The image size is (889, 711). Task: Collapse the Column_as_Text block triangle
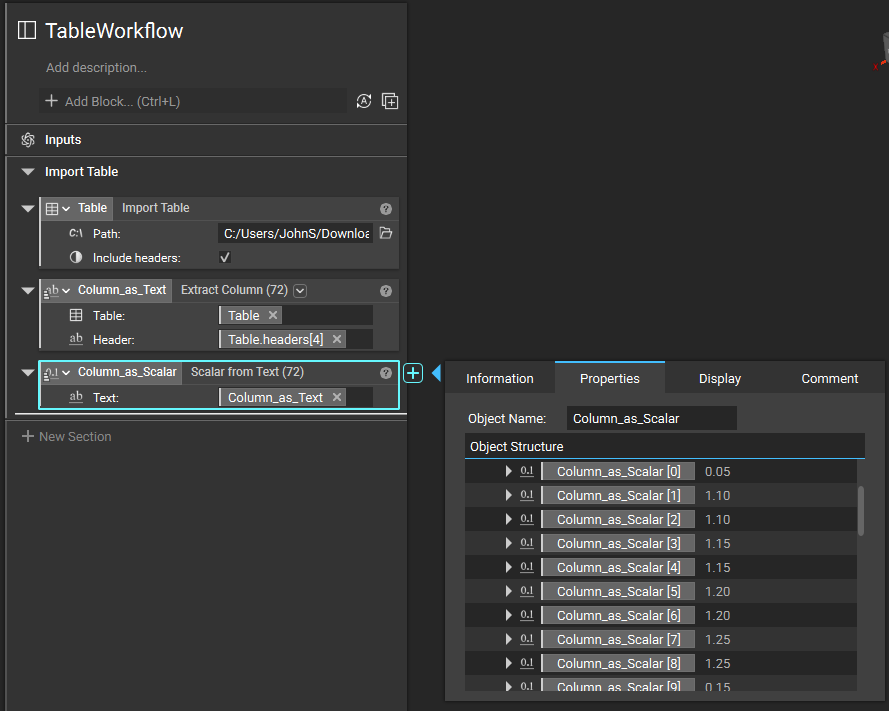[x=28, y=290]
